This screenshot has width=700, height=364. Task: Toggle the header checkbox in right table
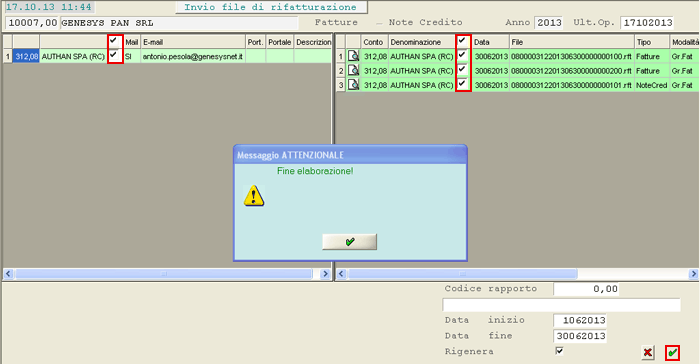[462, 41]
